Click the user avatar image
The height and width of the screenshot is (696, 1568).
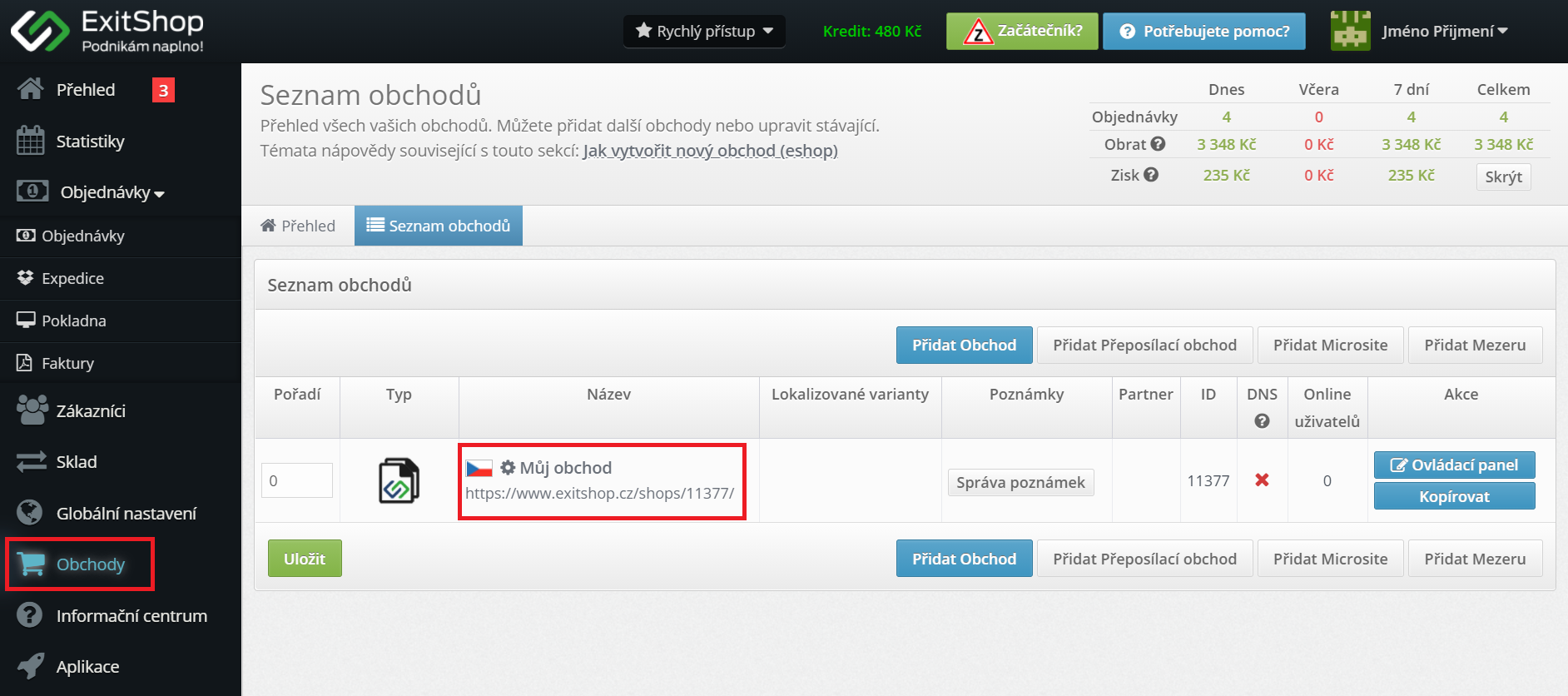[1351, 31]
